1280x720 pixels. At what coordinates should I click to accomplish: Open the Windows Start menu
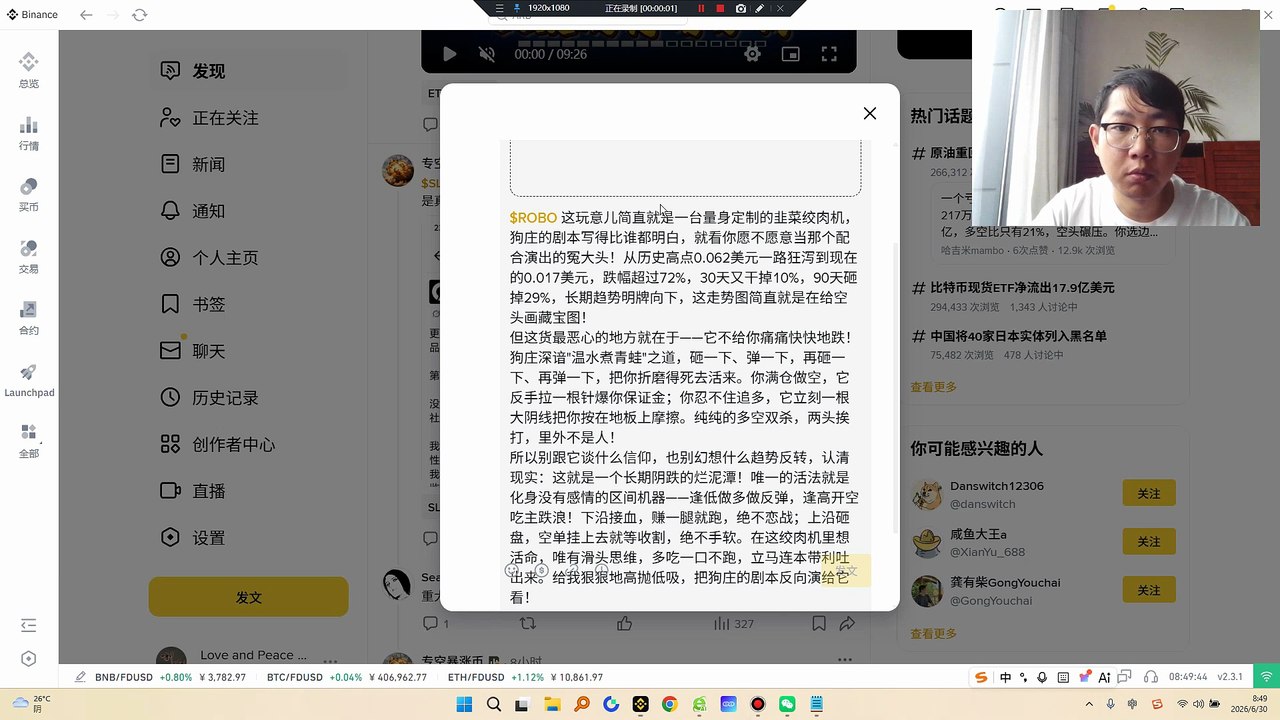coord(464,705)
